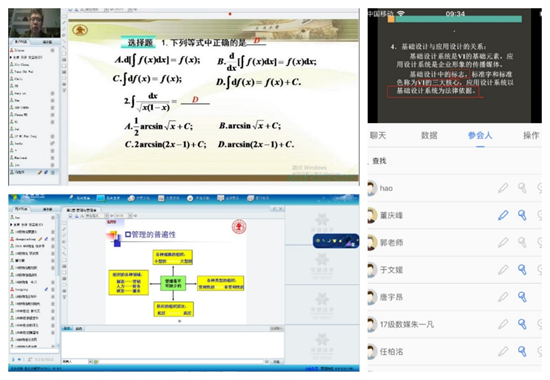Tap the phone shared slide about 基础设计与应用设计
550x380 pixels.
[x=455, y=70]
